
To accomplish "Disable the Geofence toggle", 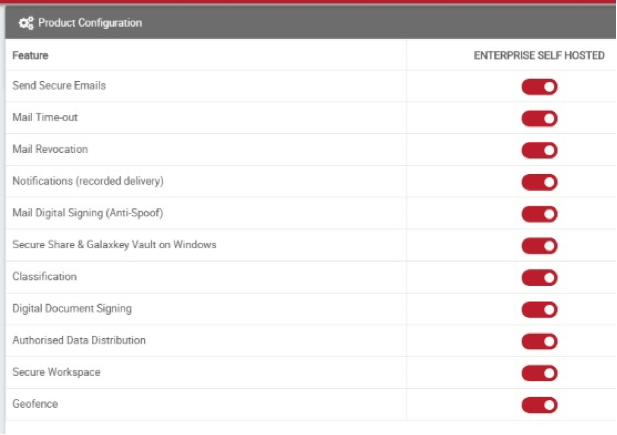I will click(x=539, y=405).
